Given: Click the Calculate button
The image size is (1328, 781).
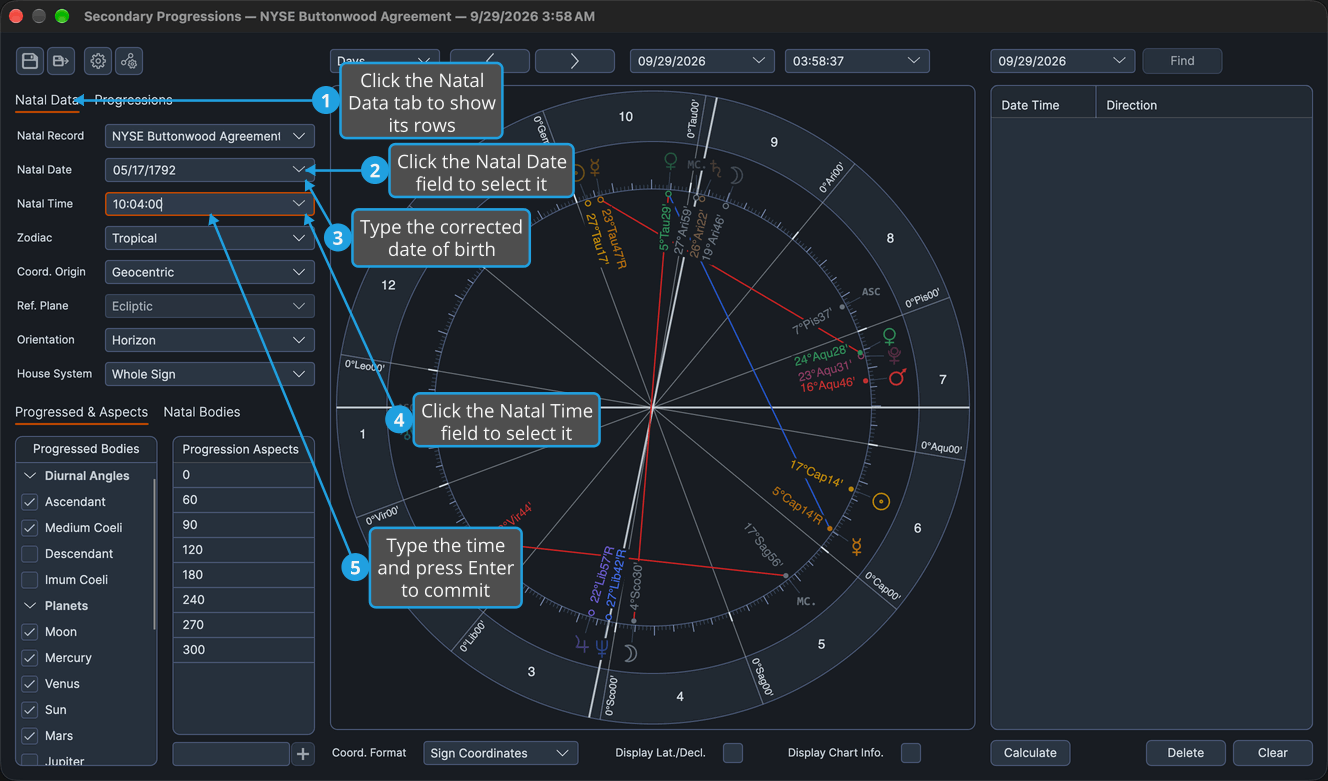Looking at the screenshot, I should pyautogui.click(x=1030, y=753).
